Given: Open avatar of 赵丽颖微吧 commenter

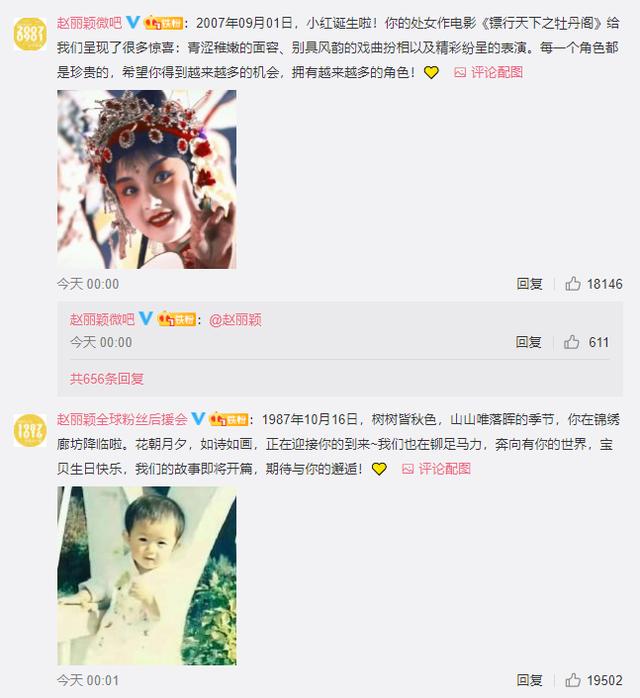Looking at the screenshot, I should [30, 34].
